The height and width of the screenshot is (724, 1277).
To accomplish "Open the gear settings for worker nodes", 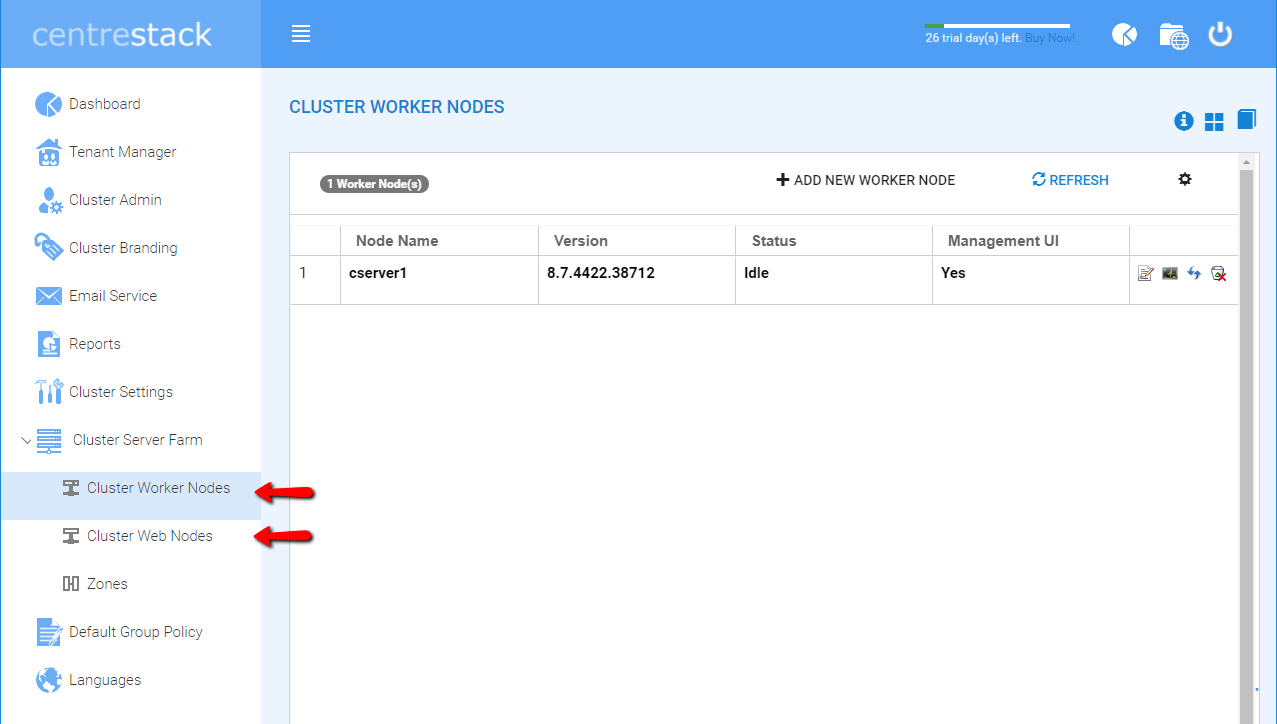I will pyautogui.click(x=1185, y=179).
